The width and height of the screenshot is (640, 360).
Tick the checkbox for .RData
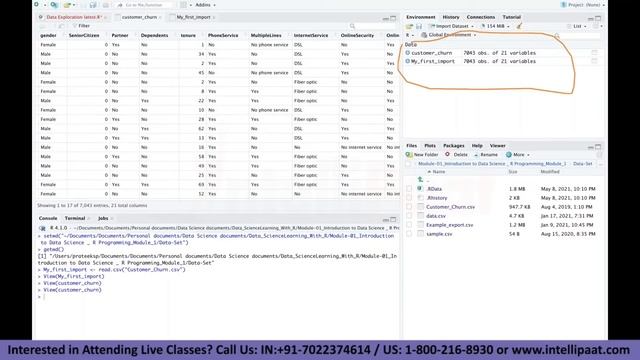tap(409, 189)
